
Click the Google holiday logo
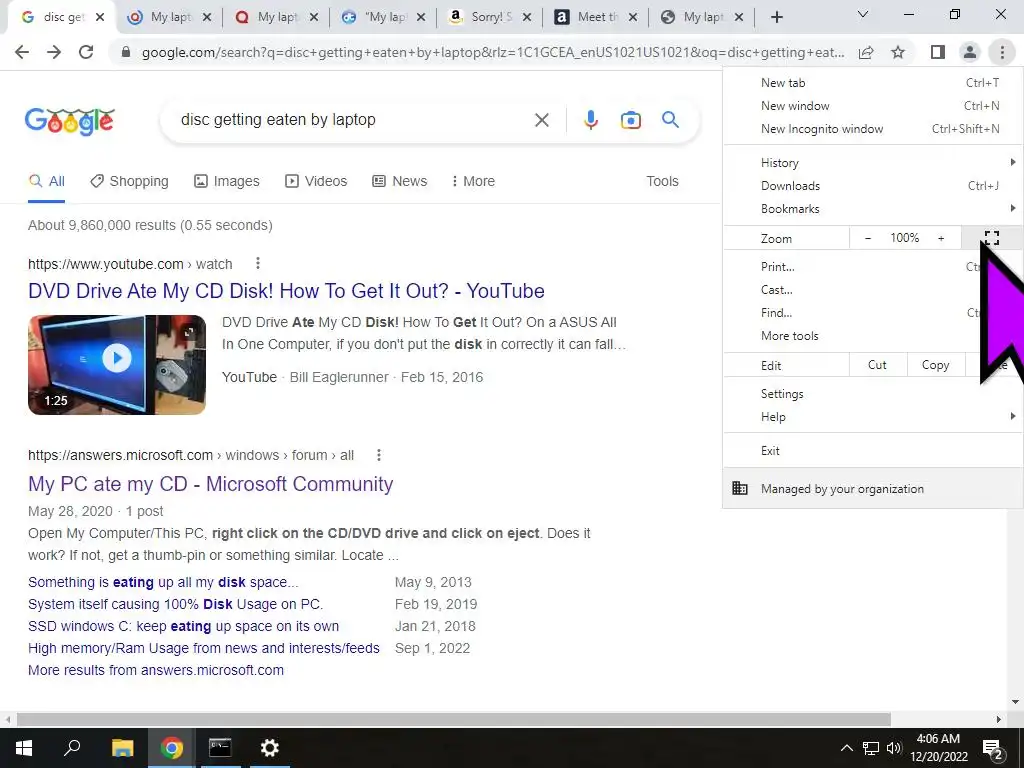pyautogui.click(x=70, y=121)
